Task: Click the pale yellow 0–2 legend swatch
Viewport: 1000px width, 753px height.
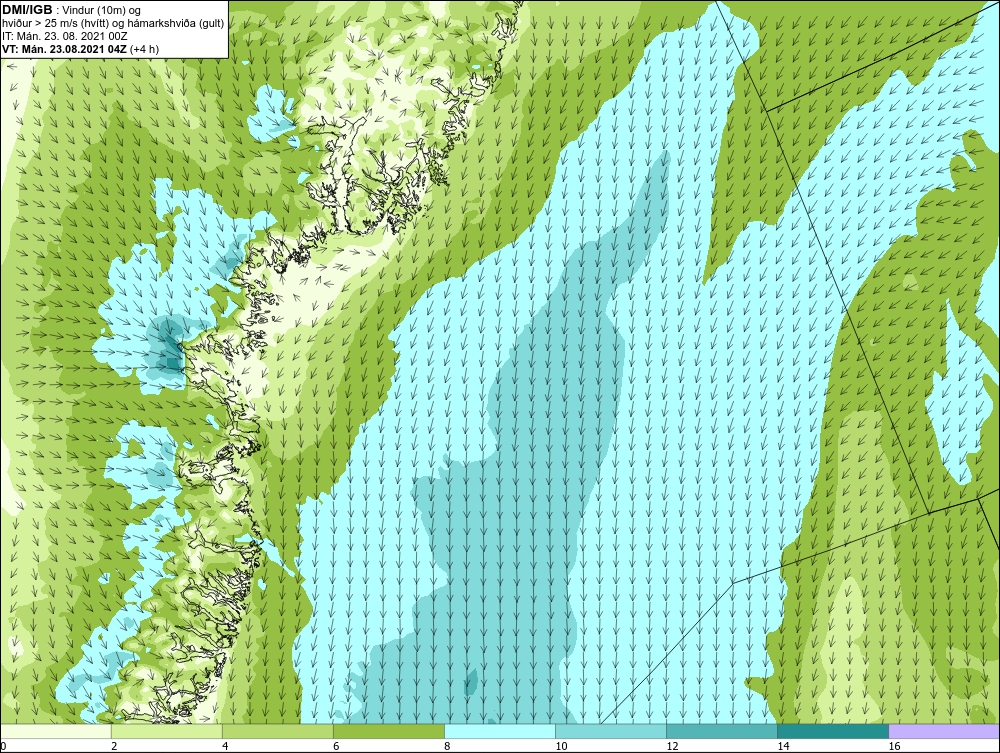Action: (x=56, y=731)
